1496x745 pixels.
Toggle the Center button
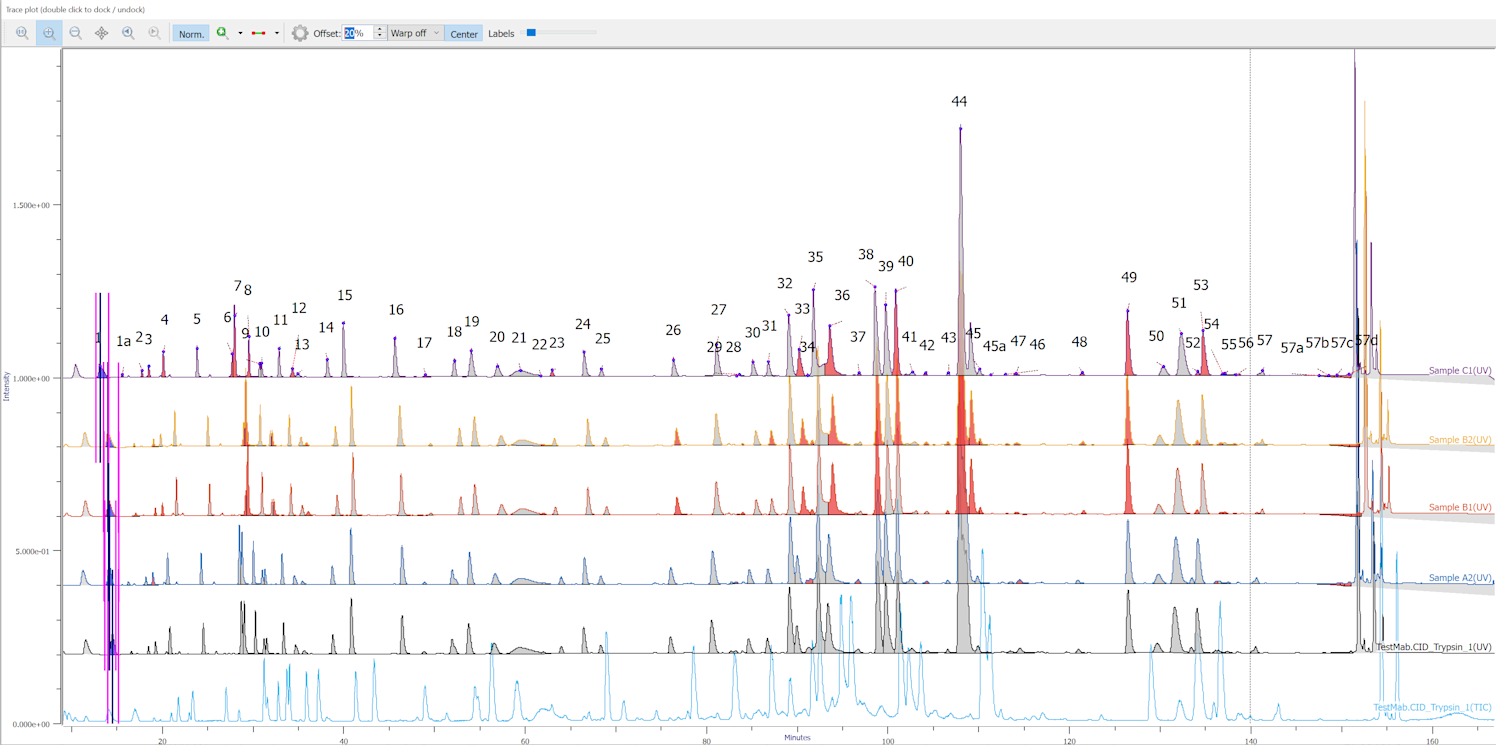[x=463, y=33]
